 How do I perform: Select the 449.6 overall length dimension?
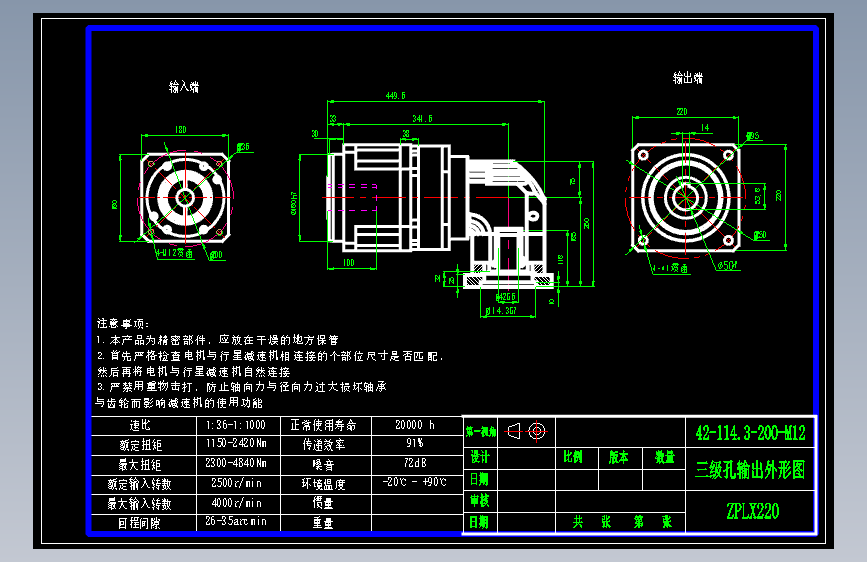tap(395, 96)
